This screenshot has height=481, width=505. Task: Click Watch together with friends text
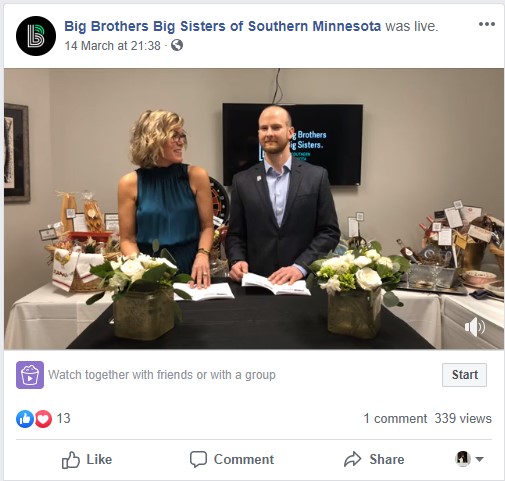click(162, 375)
